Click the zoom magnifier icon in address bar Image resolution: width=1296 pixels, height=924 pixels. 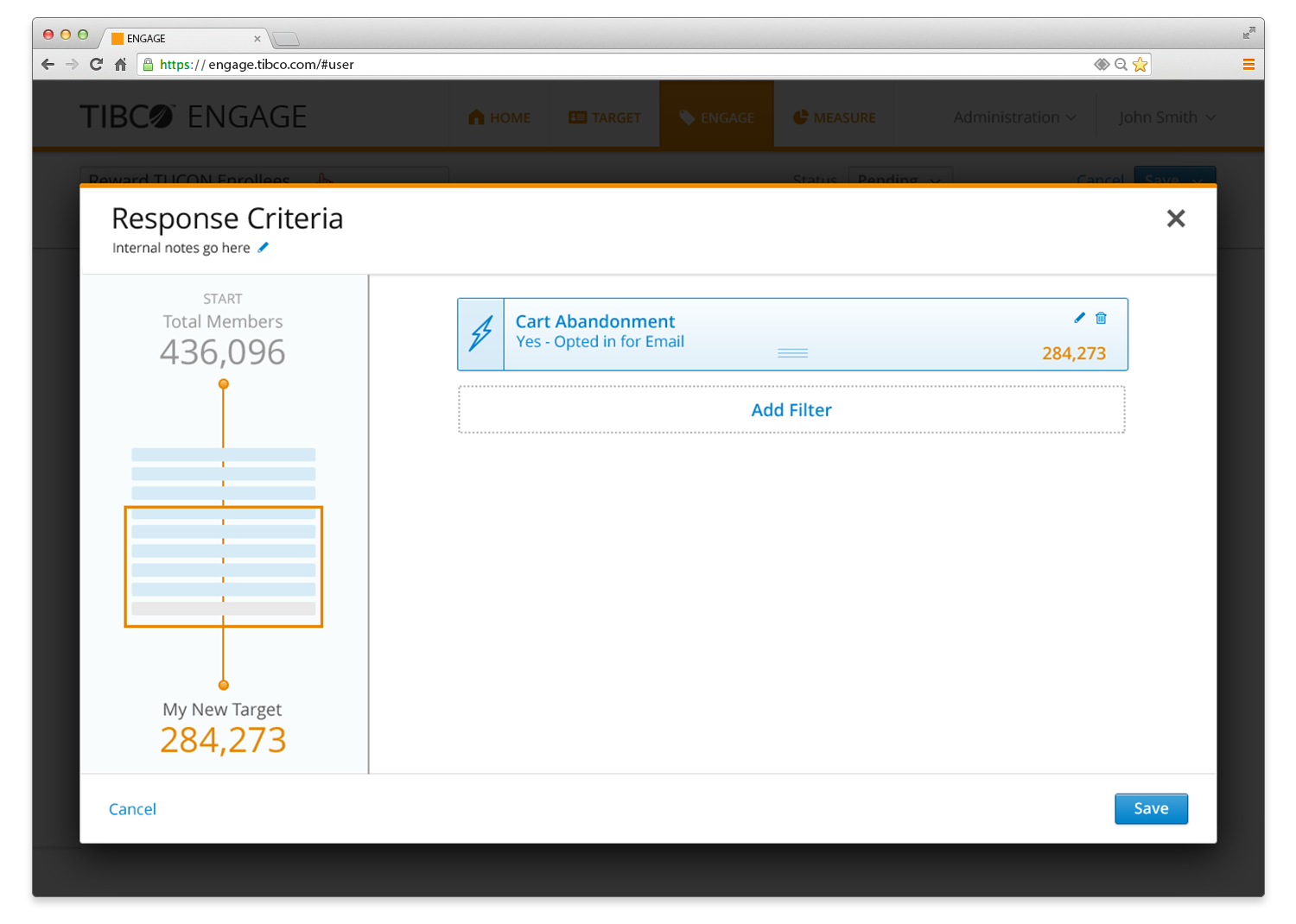tap(1121, 65)
